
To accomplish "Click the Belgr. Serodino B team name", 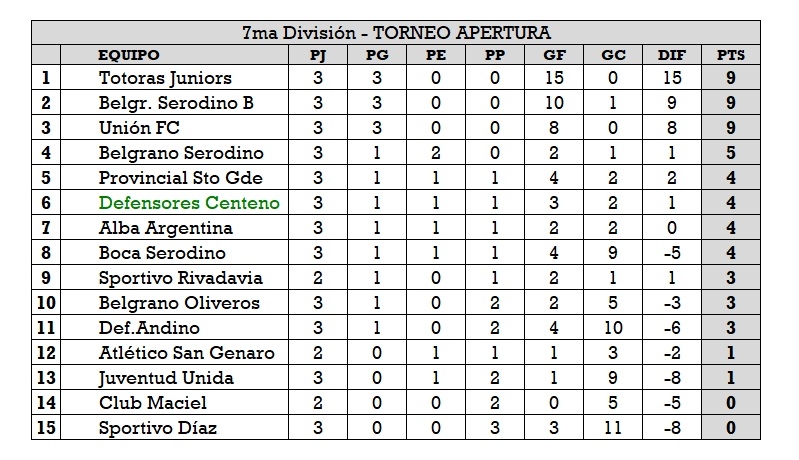I will [x=176, y=102].
